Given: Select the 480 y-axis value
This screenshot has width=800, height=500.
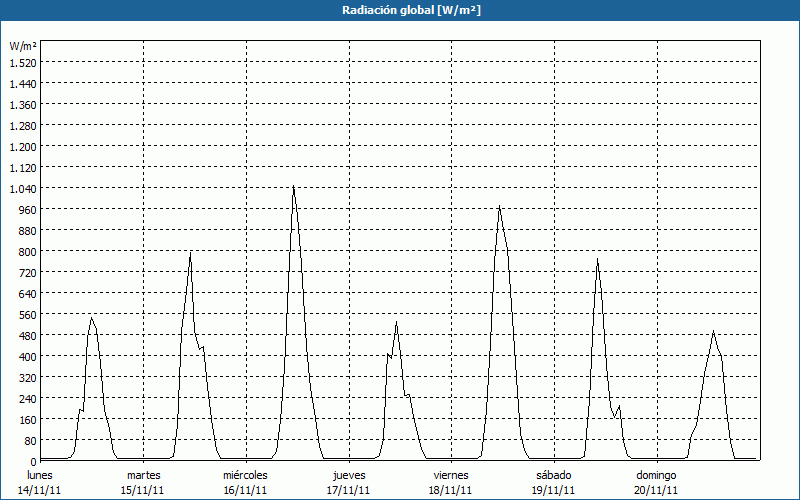Looking at the screenshot, I should (x=28, y=336).
